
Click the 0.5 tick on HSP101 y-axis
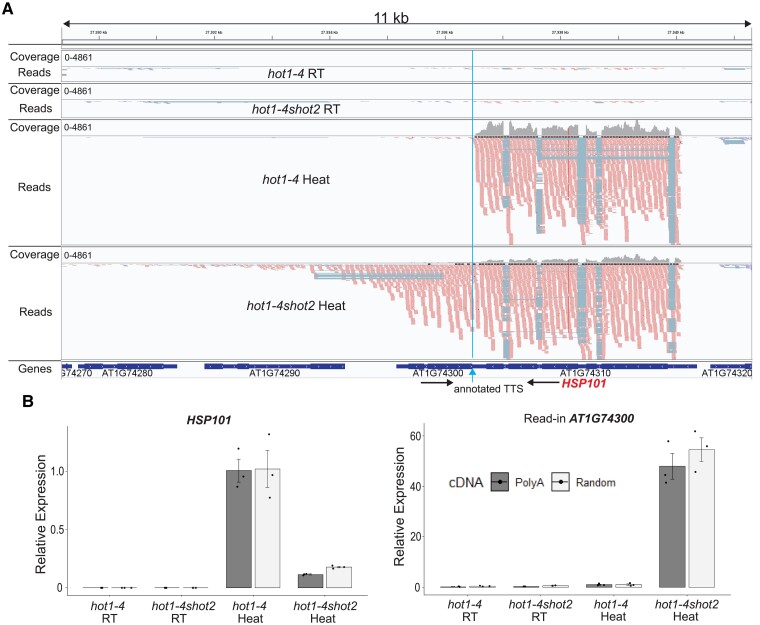[56, 529]
